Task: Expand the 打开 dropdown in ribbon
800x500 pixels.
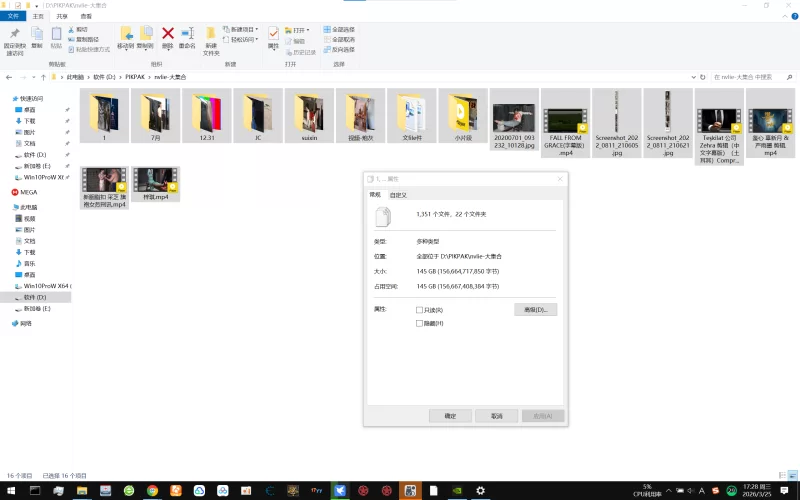Action: [299, 30]
